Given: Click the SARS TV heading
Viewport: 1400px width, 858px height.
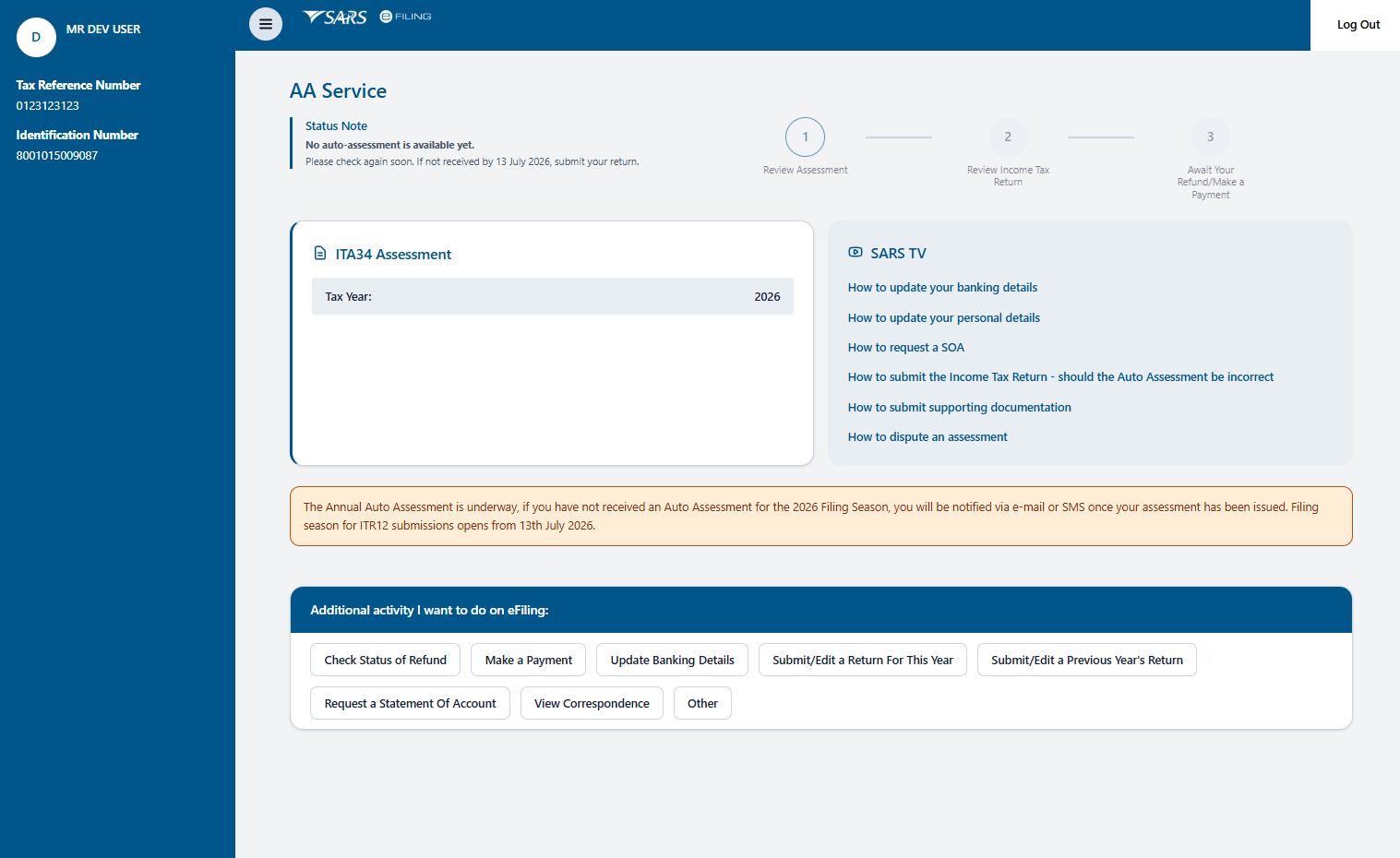Looking at the screenshot, I should pyautogui.click(x=898, y=253).
